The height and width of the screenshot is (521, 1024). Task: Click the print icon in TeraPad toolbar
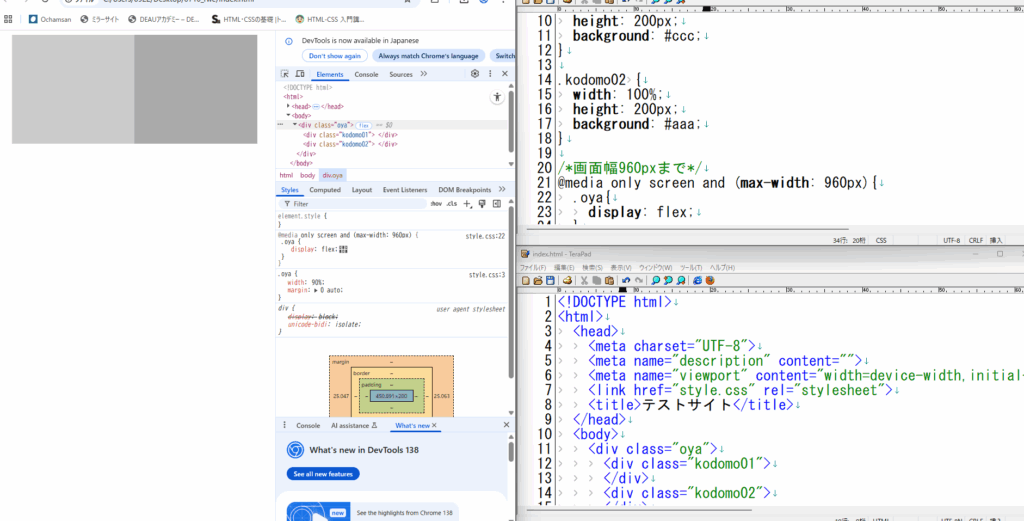point(566,281)
